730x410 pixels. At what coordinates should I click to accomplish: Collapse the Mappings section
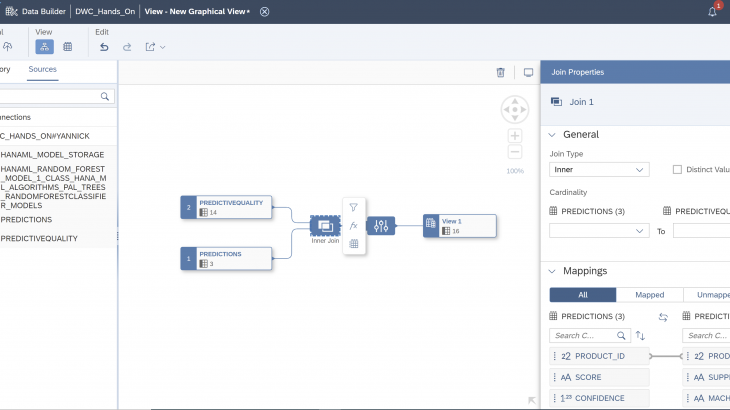551,271
